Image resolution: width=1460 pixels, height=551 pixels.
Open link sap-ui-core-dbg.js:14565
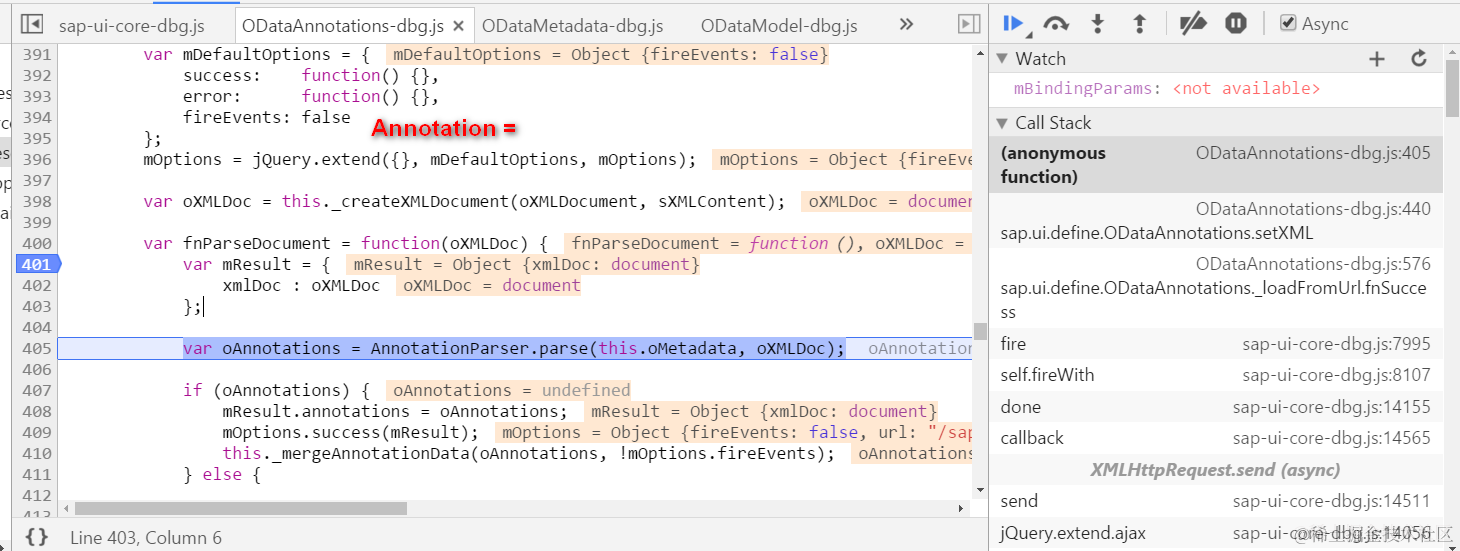click(x=1331, y=438)
